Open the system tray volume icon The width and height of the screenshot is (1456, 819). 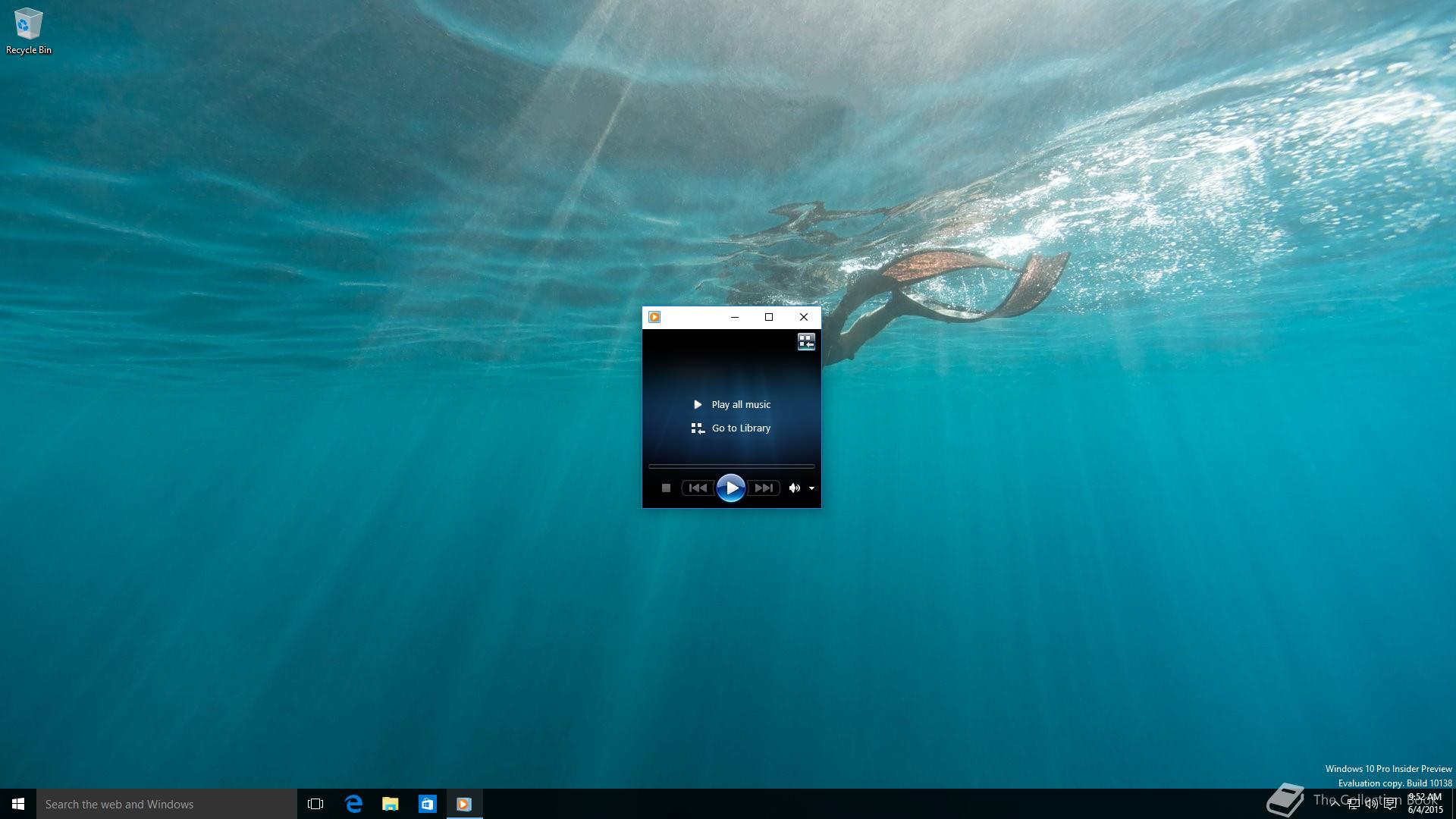1371,804
